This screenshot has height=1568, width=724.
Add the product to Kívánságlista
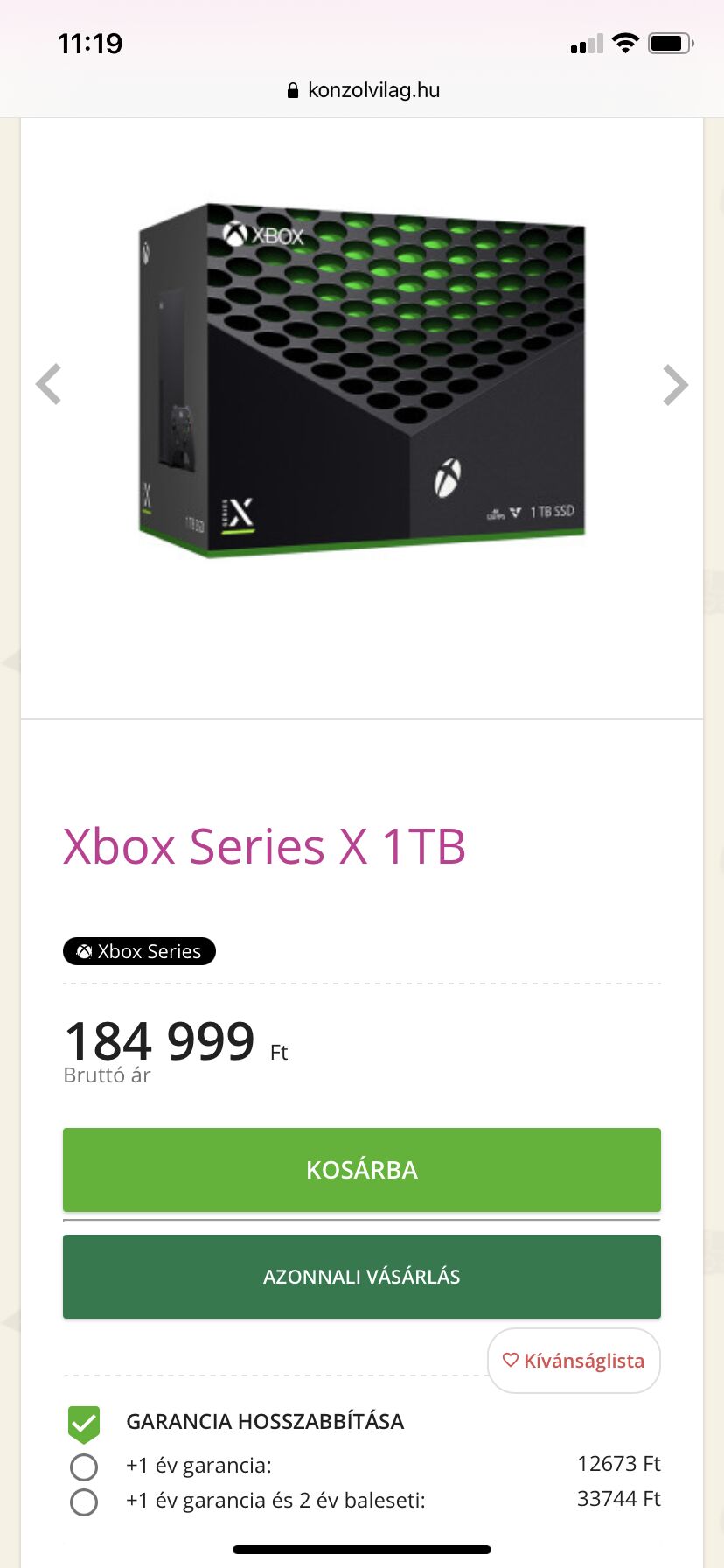click(x=574, y=1361)
